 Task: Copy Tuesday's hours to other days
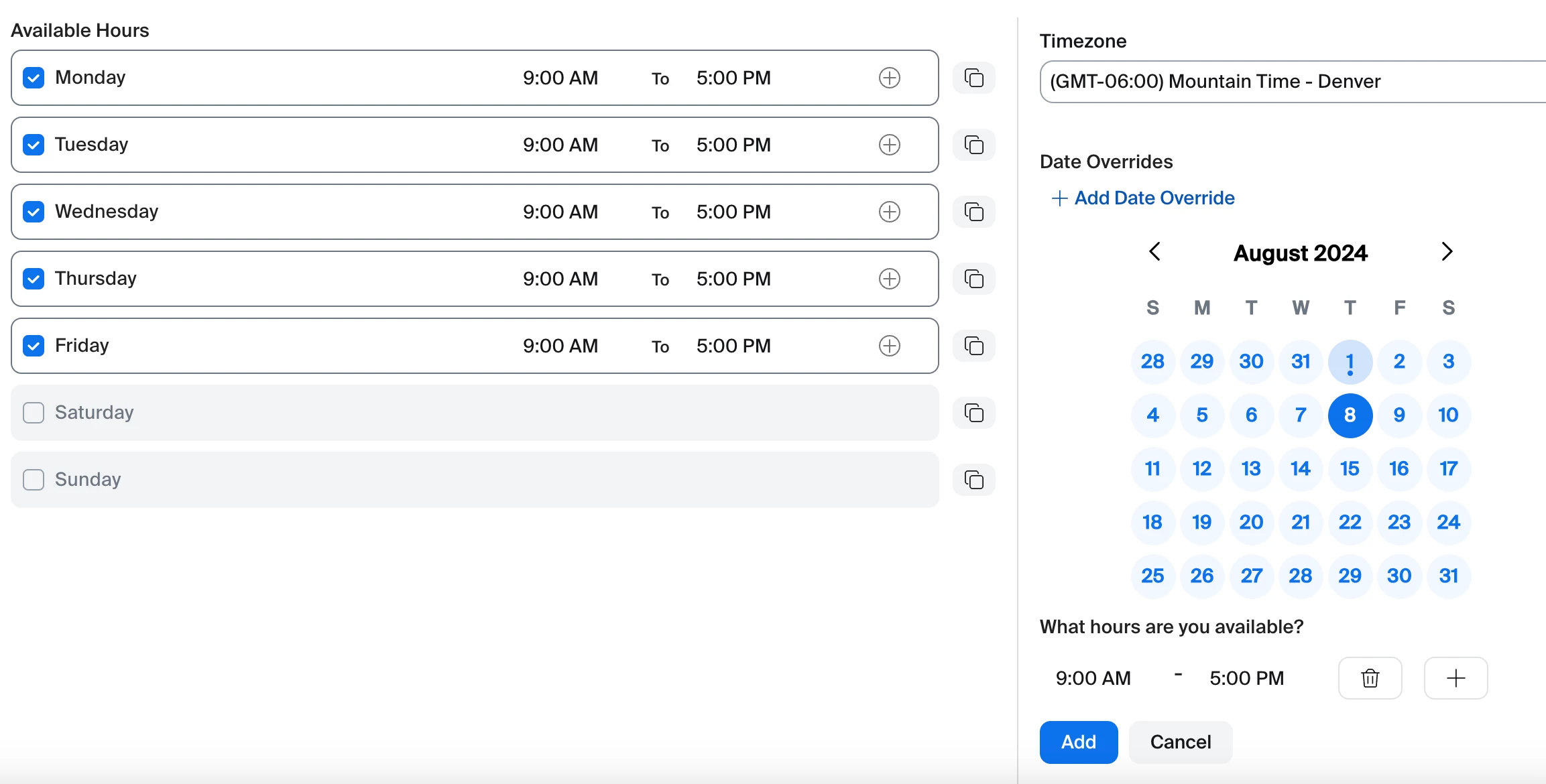point(973,145)
